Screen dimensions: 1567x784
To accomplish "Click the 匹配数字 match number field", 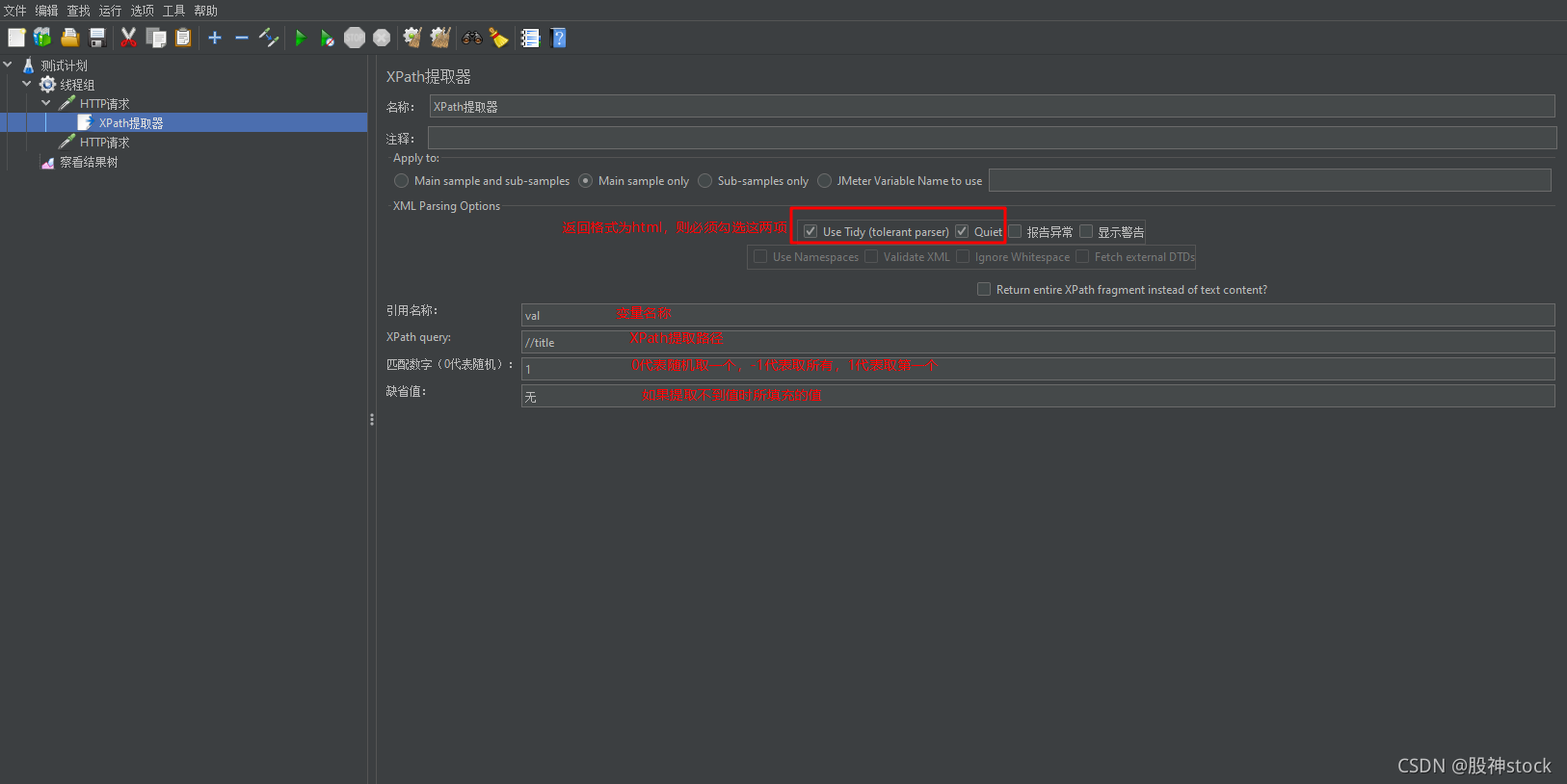I will (1038, 369).
